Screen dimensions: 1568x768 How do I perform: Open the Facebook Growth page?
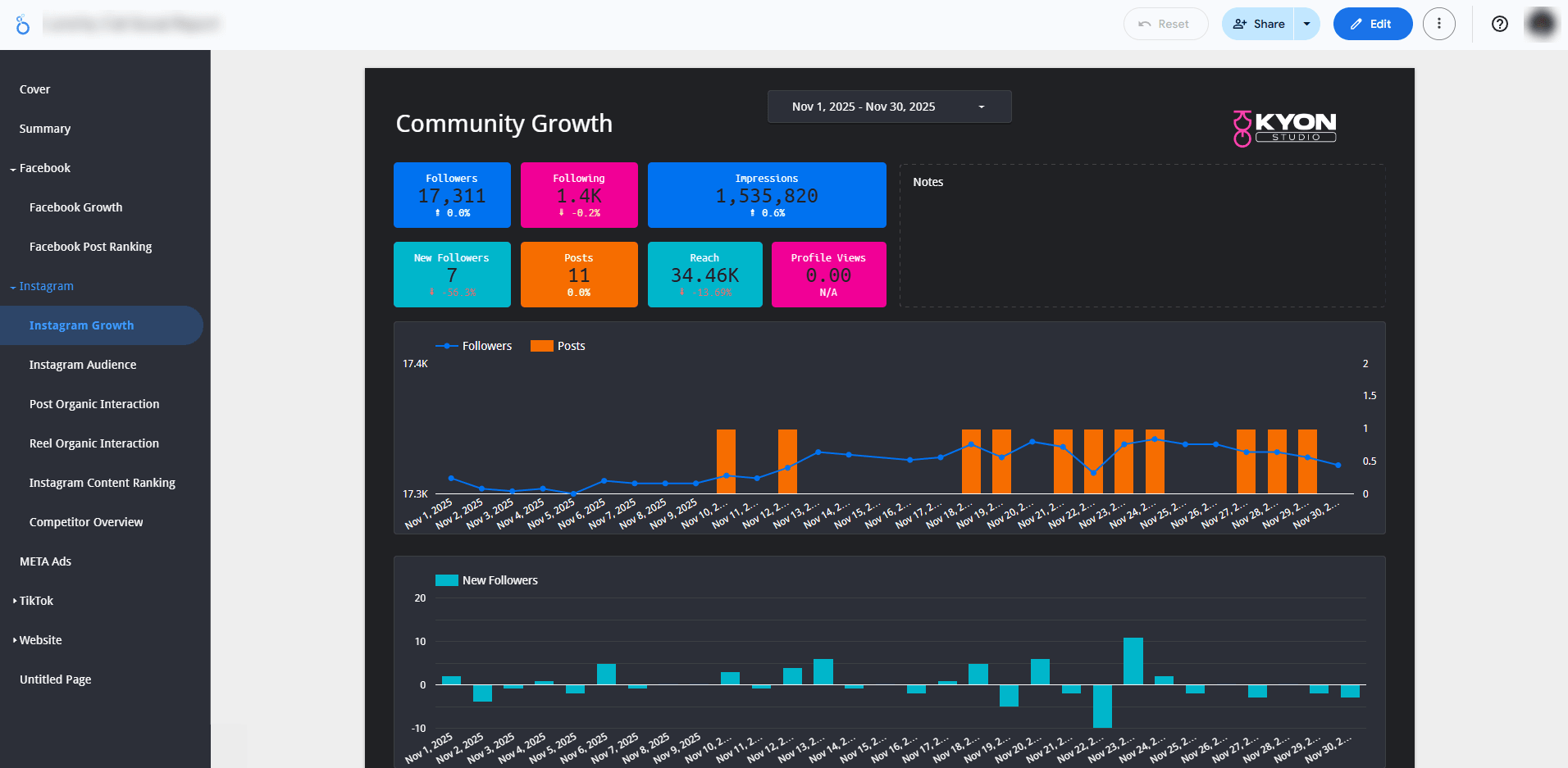point(76,207)
